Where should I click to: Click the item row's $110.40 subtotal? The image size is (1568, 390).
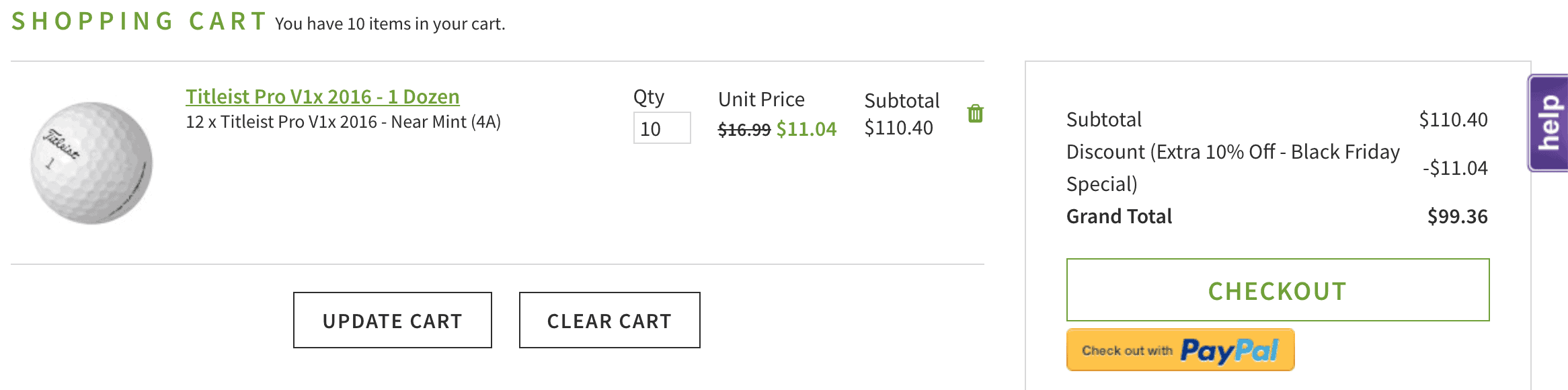point(898,128)
